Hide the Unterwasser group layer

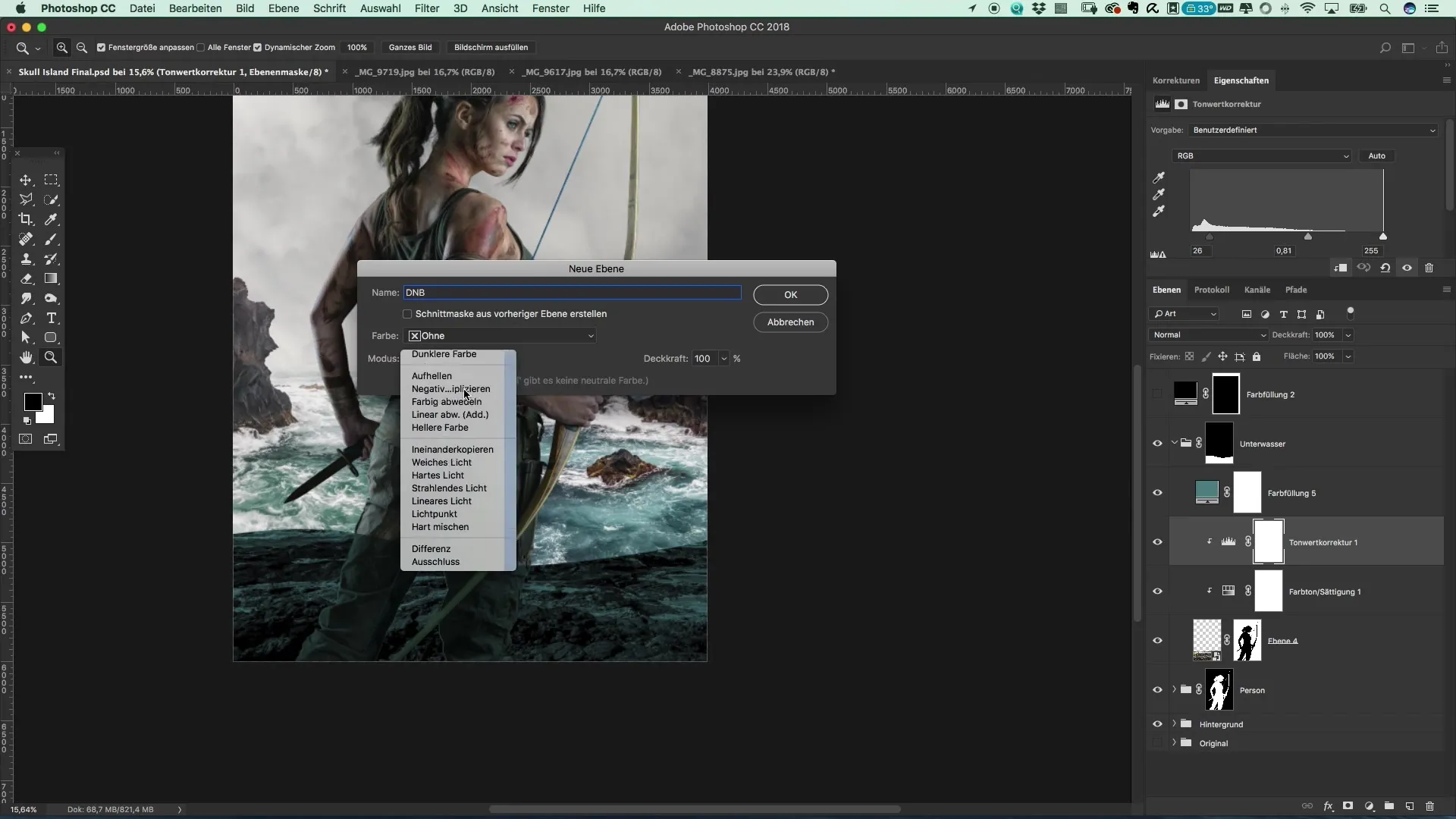(1157, 444)
